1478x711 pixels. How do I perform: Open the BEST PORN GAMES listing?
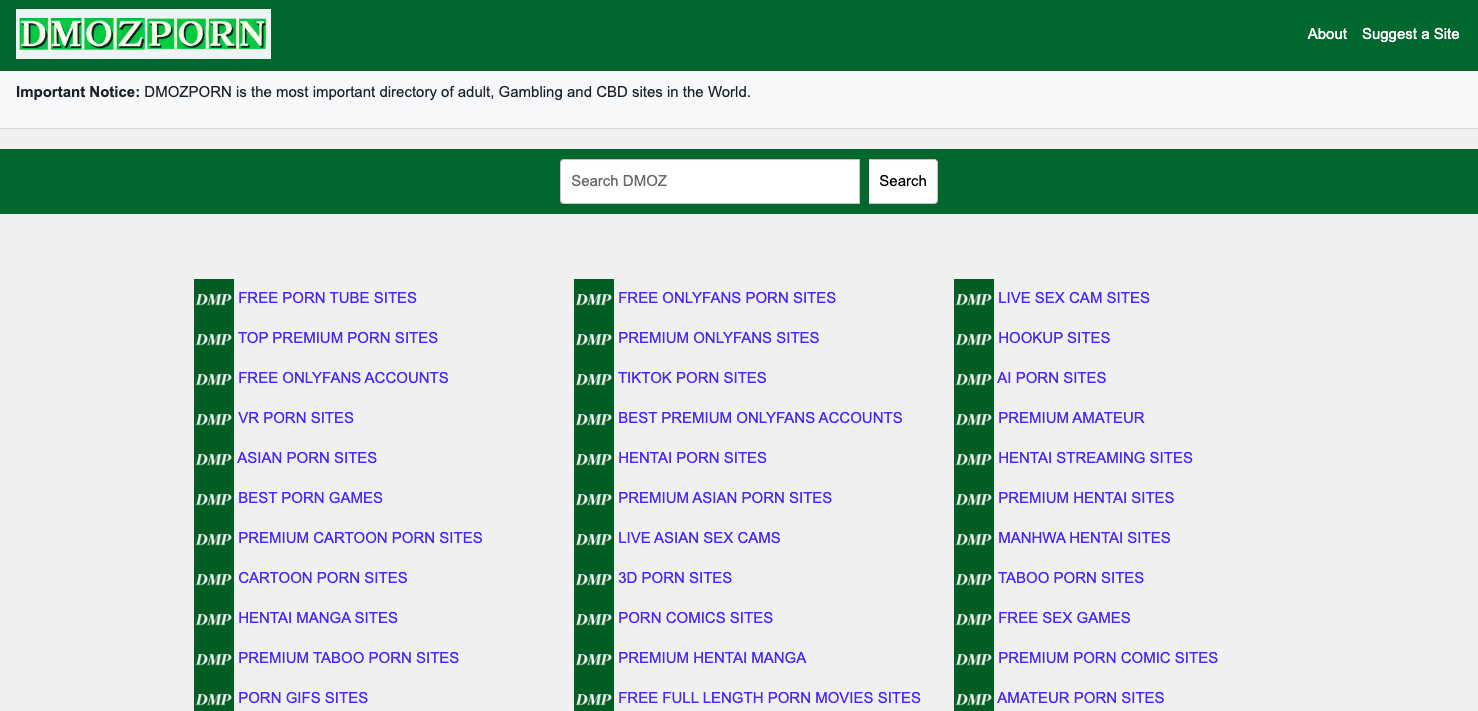pyautogui.click(x=309, y=498)
